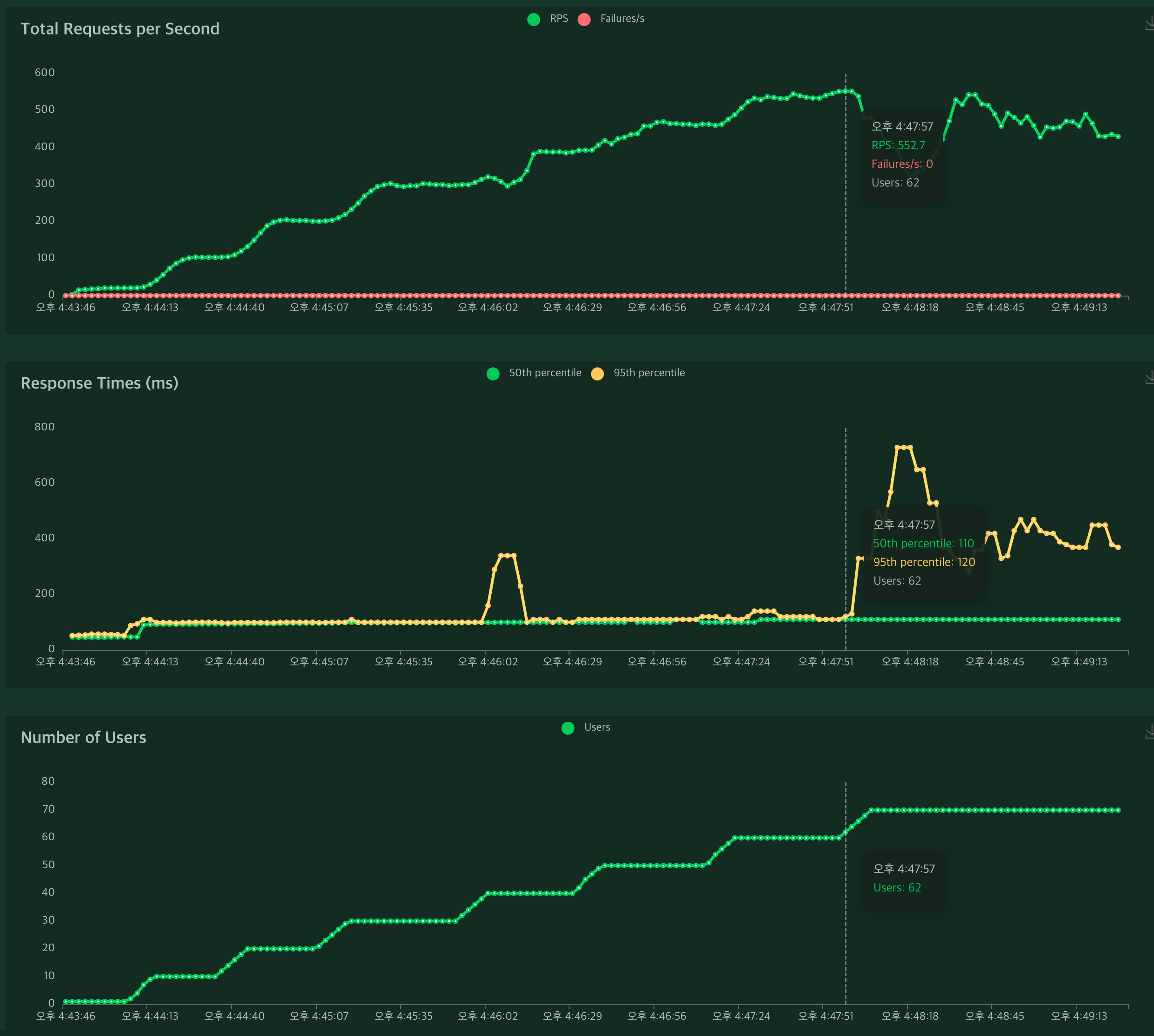The image size is (1154, 1036).
Task: Click the last green RPS data point
Action: coord(1118,137)
